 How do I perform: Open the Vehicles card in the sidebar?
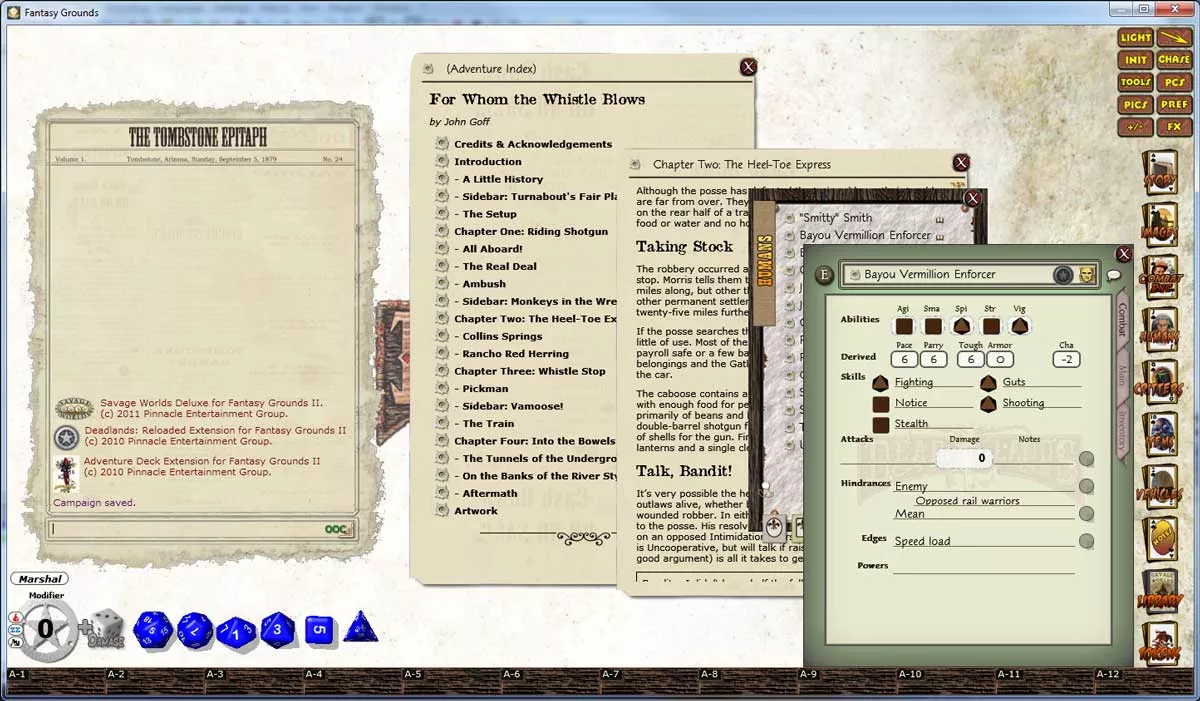[1162, 489]
